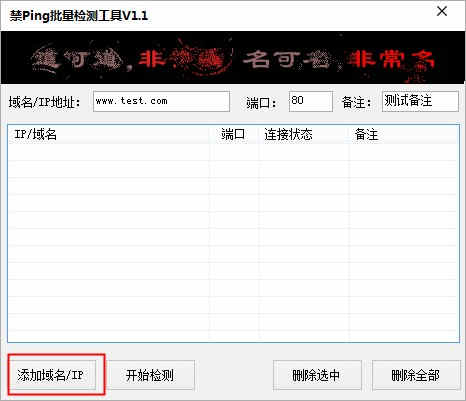Focus the www.test.com domain input field
Viewport: 466px width, 401px height.
click(x=161, y=101)
